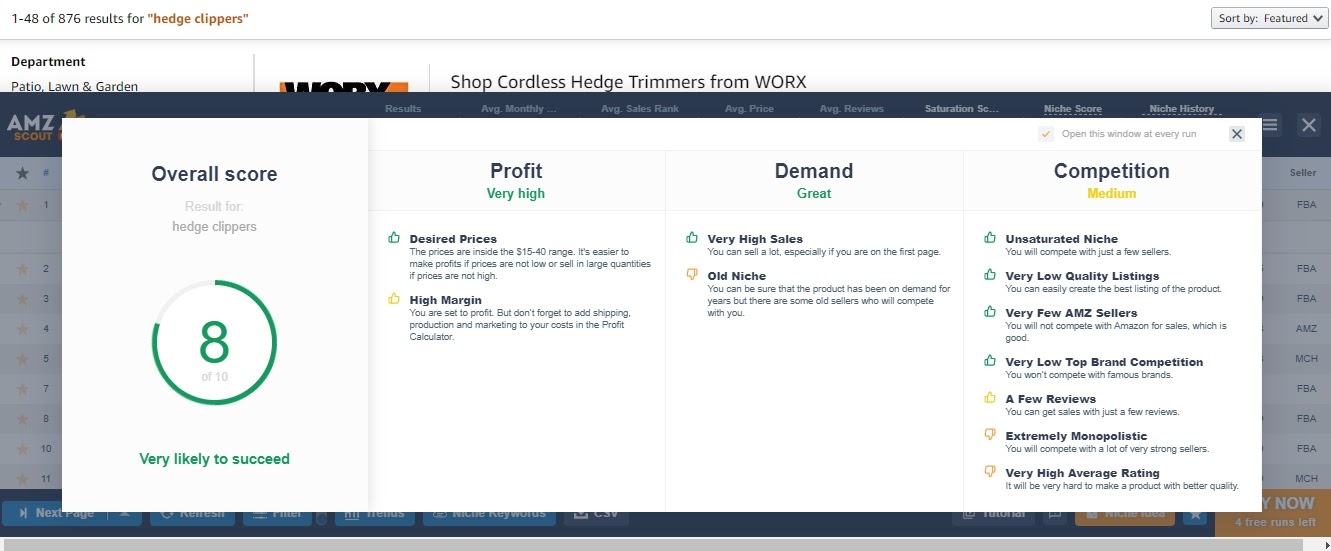Star the product in row 4
The height and width of the screenshot is (551, 1331).
tap(22, 329)
